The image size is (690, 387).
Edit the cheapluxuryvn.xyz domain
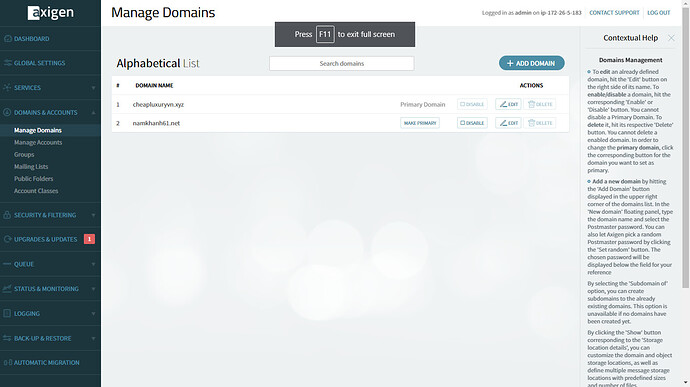[x=508, y=104]
